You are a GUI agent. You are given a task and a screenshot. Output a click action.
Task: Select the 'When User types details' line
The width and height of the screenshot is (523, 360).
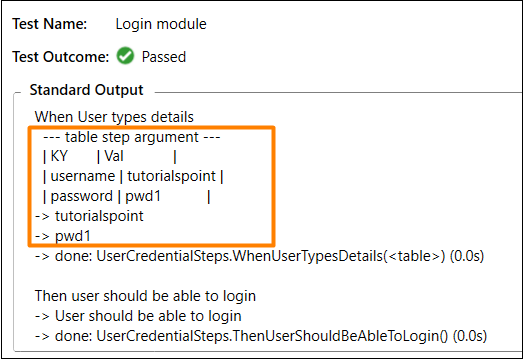coord(114,117)
